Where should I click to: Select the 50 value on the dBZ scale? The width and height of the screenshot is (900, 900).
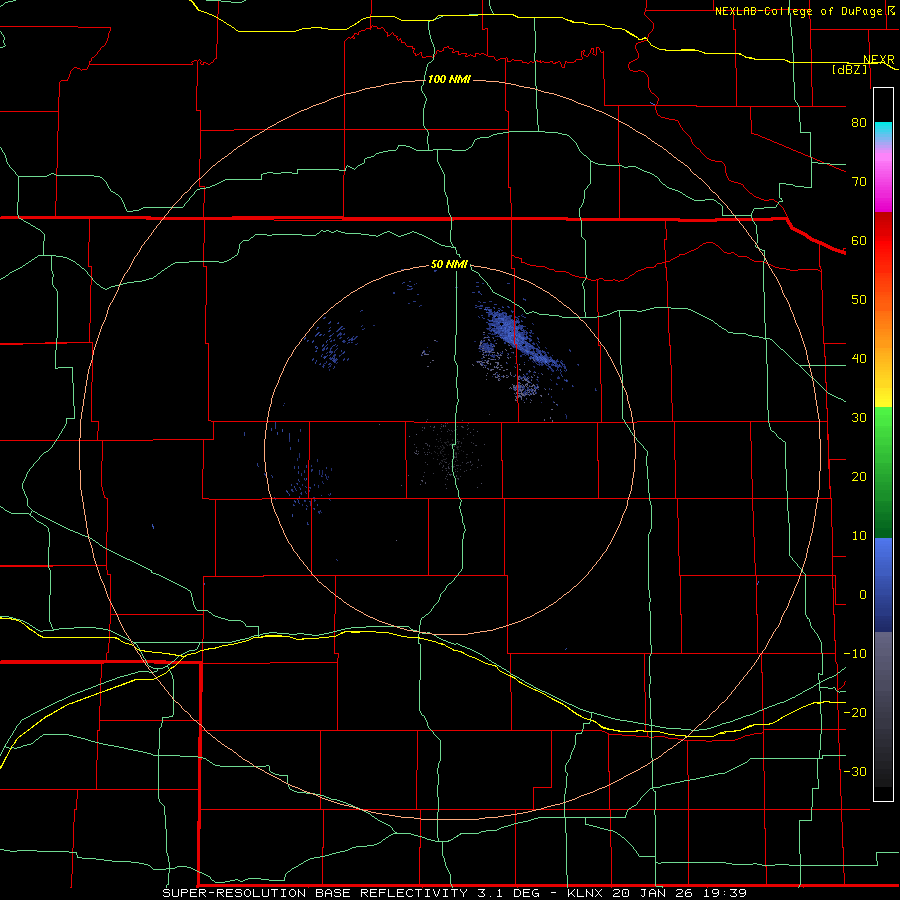[x=859, y=300]
